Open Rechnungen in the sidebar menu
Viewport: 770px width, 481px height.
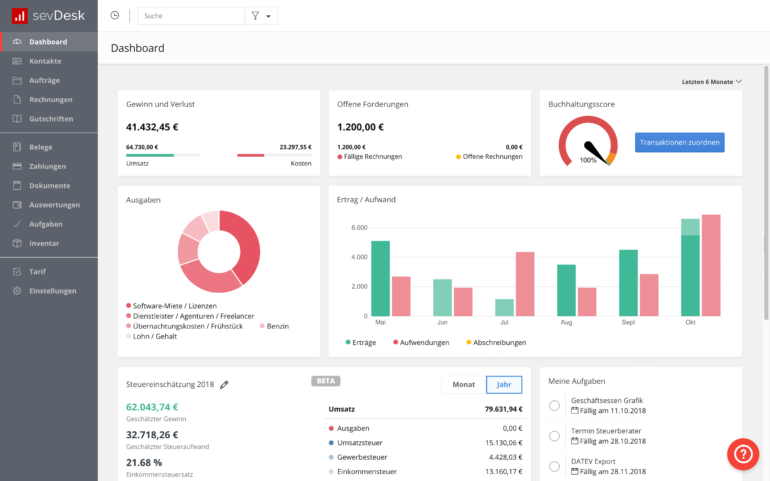pos(49,99)
